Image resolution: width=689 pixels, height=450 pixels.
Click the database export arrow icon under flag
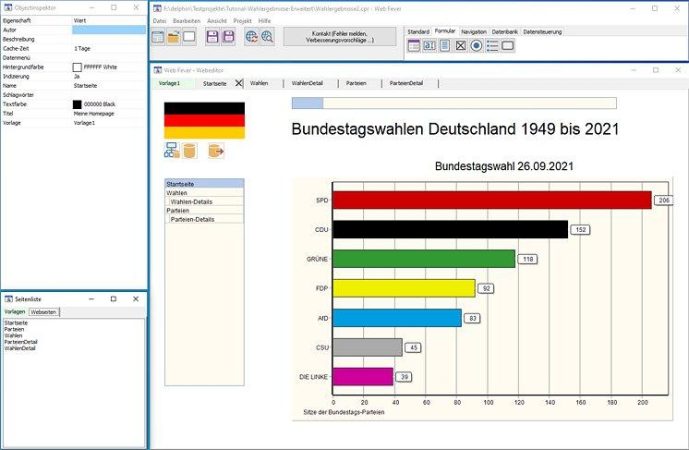point(214,151)
